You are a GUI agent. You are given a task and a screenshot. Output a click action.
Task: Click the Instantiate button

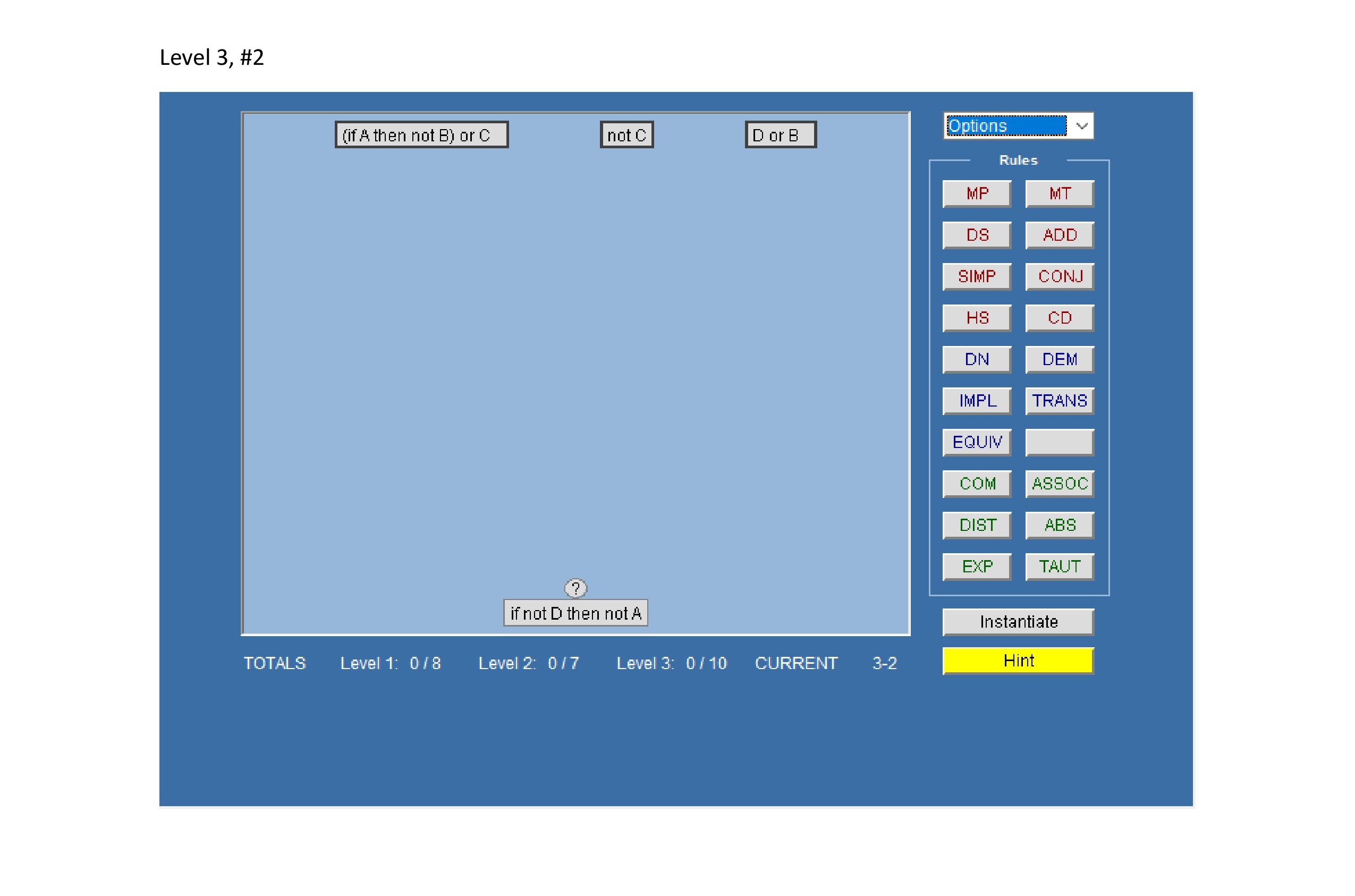1018,622
